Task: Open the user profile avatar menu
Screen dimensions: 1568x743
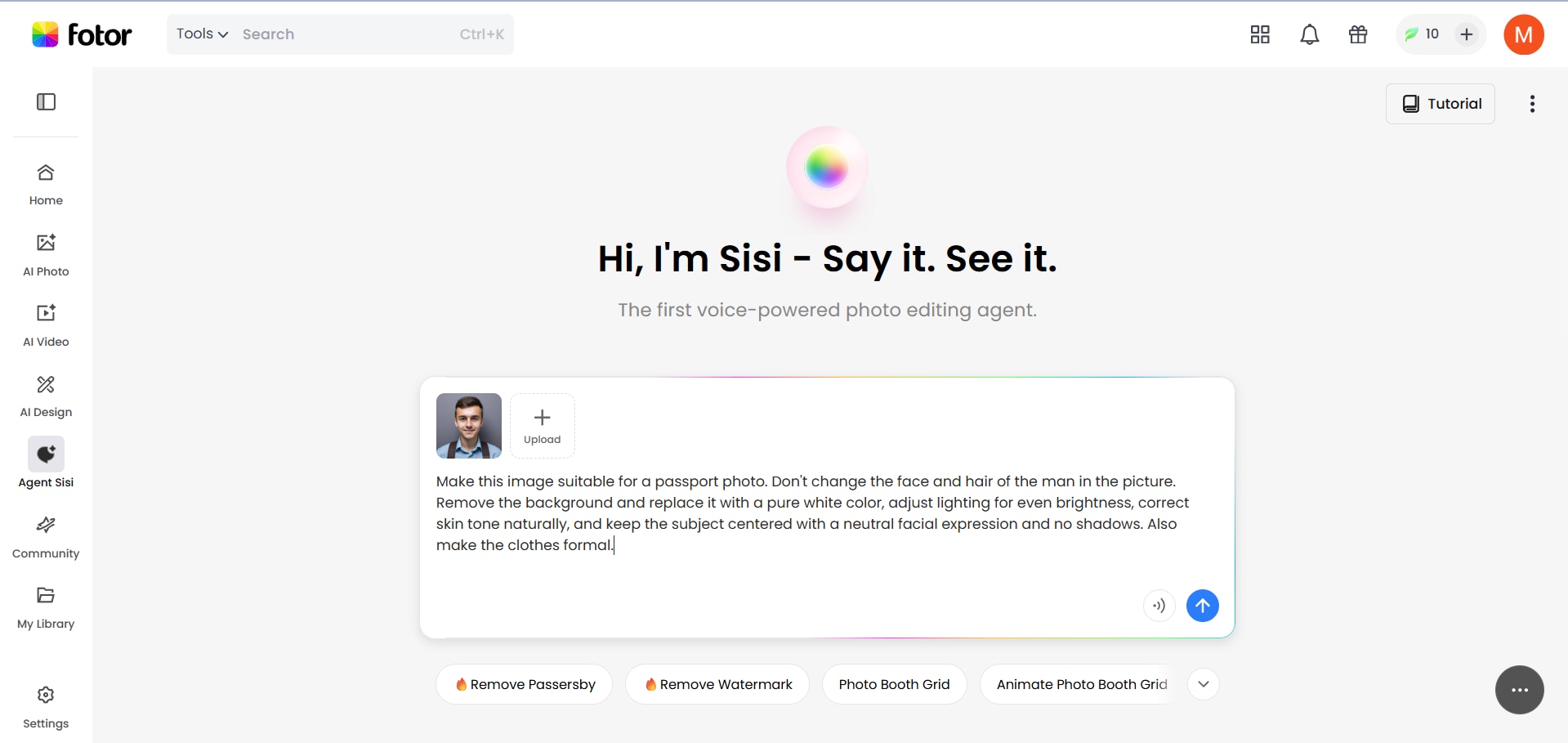Action: click(x=1523, y=34)
